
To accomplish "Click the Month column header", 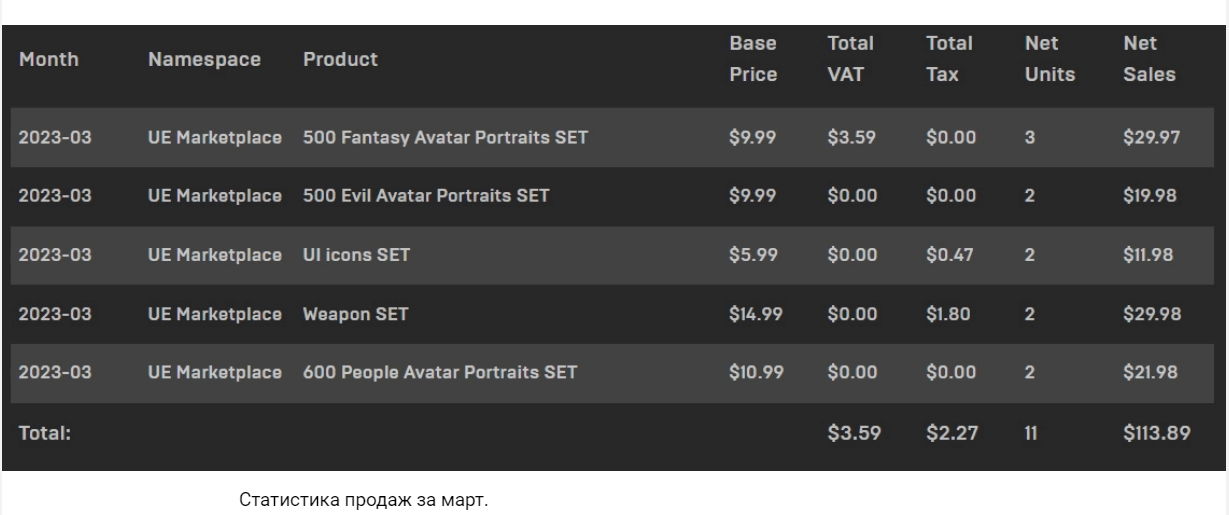I will [x=49, y=60].
